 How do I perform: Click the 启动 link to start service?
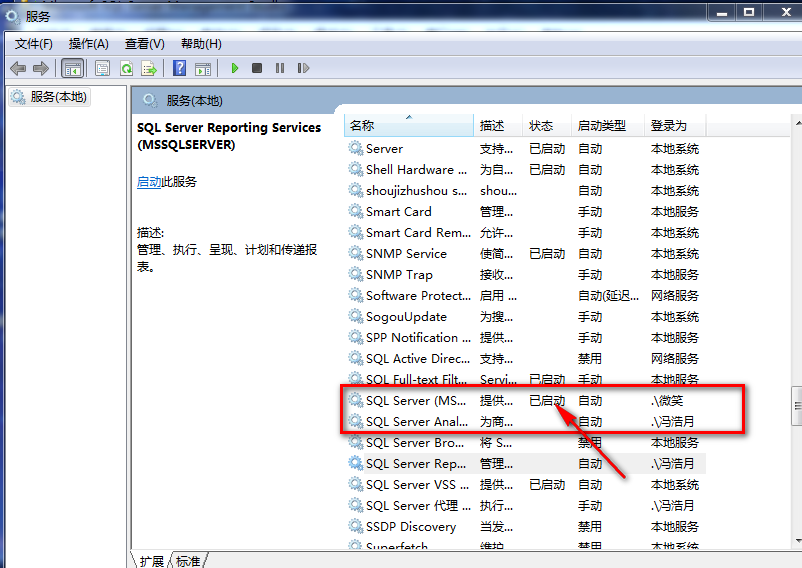point(148,182)
